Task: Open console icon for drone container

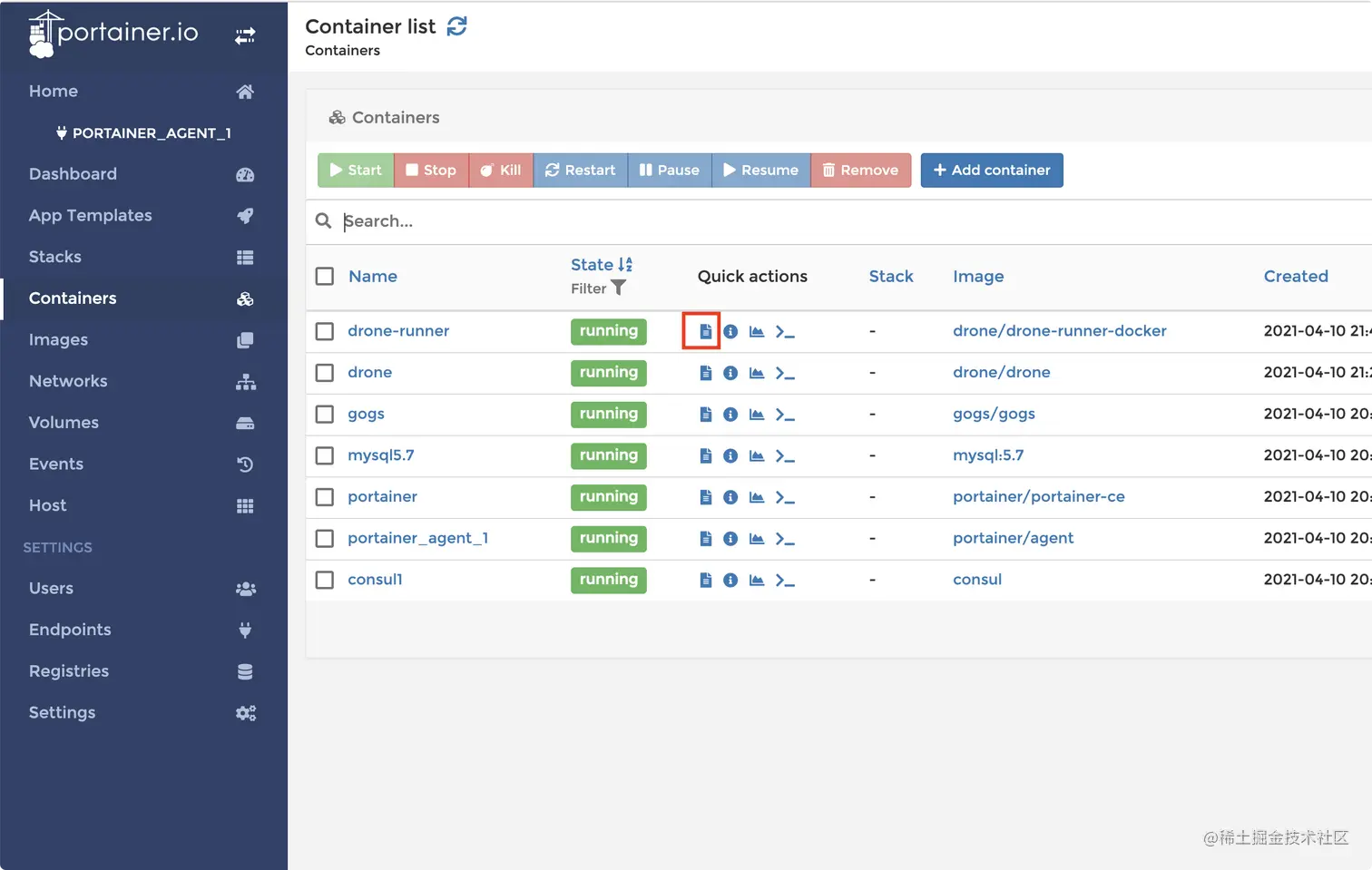Action: coord(785,373)
